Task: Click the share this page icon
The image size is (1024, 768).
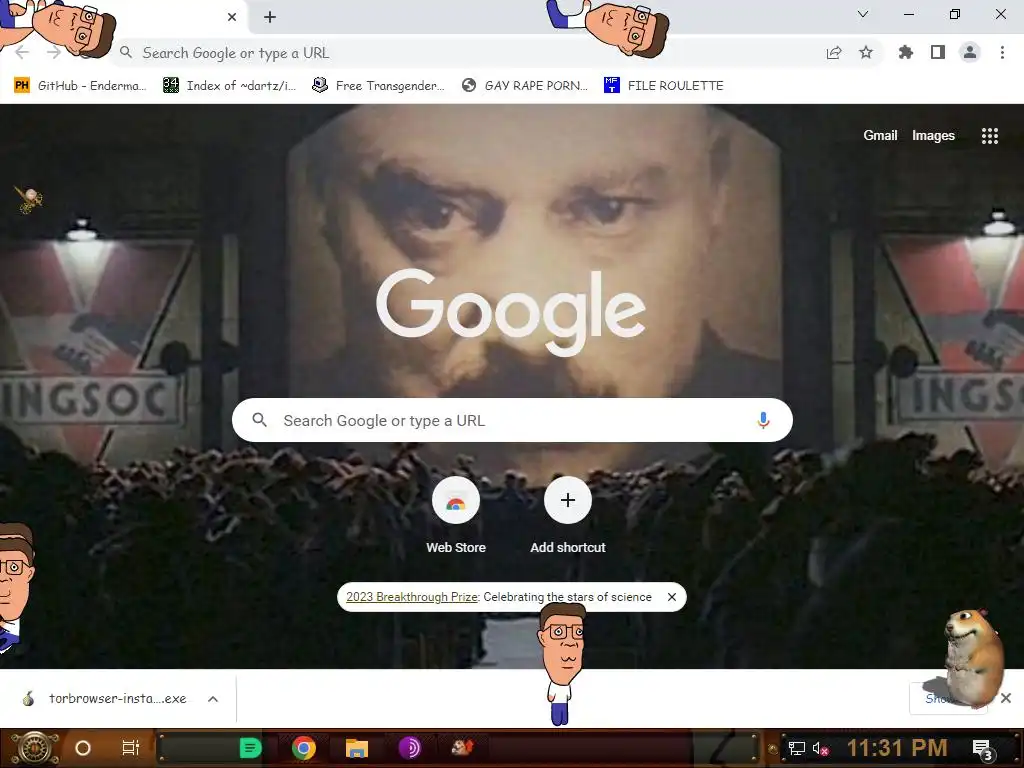Action: 834,53
